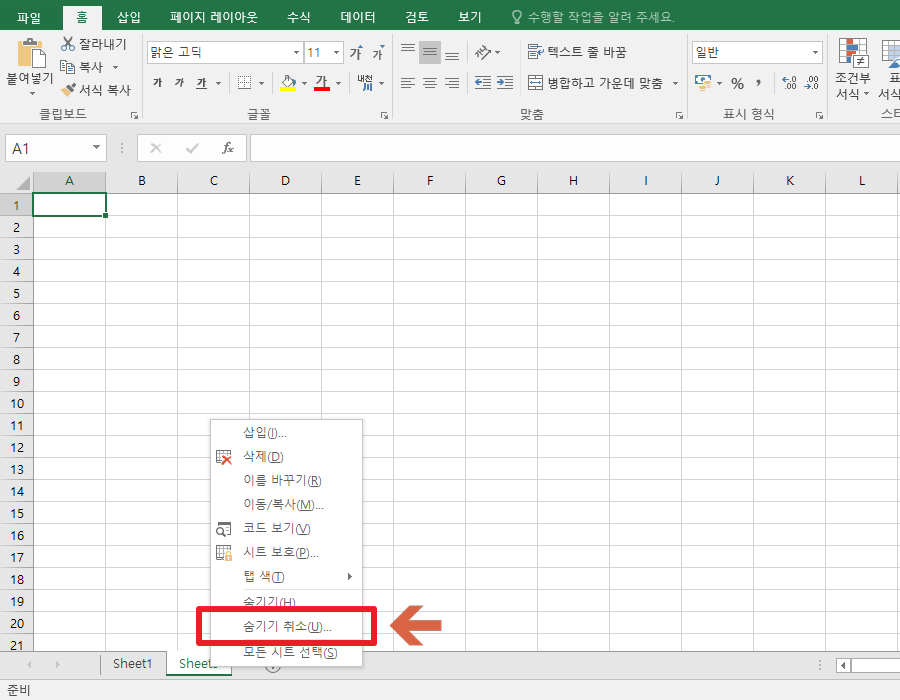This screenshot has width=900, height=700.
Task: Switch to the 페이지 레이아웃 tab
Action: pos(214,17)
